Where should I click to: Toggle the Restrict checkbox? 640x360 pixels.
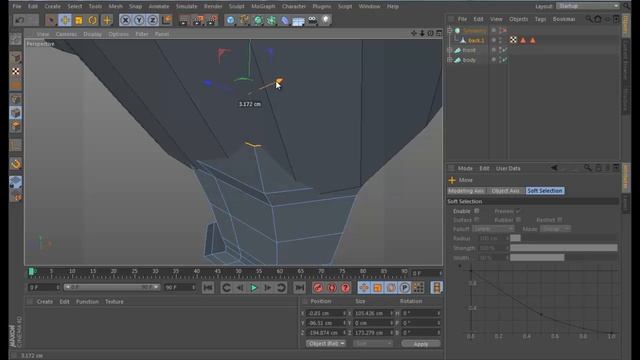click(x=559, y=220)
